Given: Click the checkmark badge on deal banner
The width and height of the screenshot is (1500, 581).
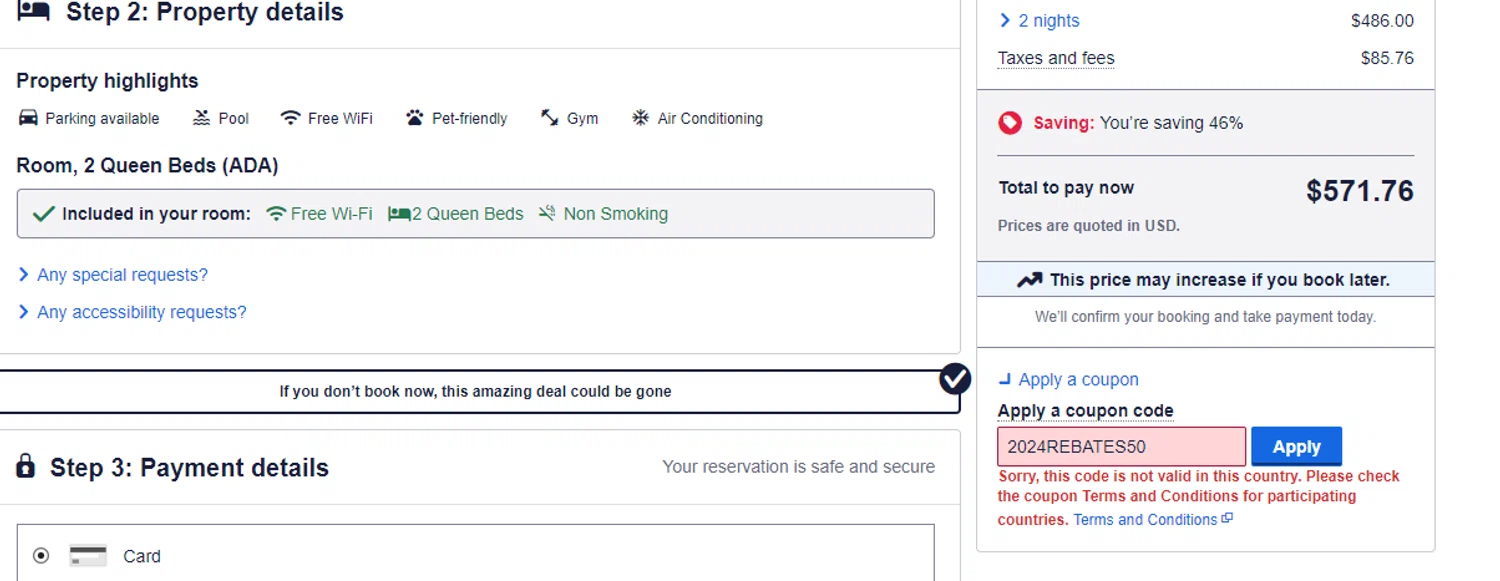Looking at the screenshot, I should pyautogui.click(x=955, y=379).
